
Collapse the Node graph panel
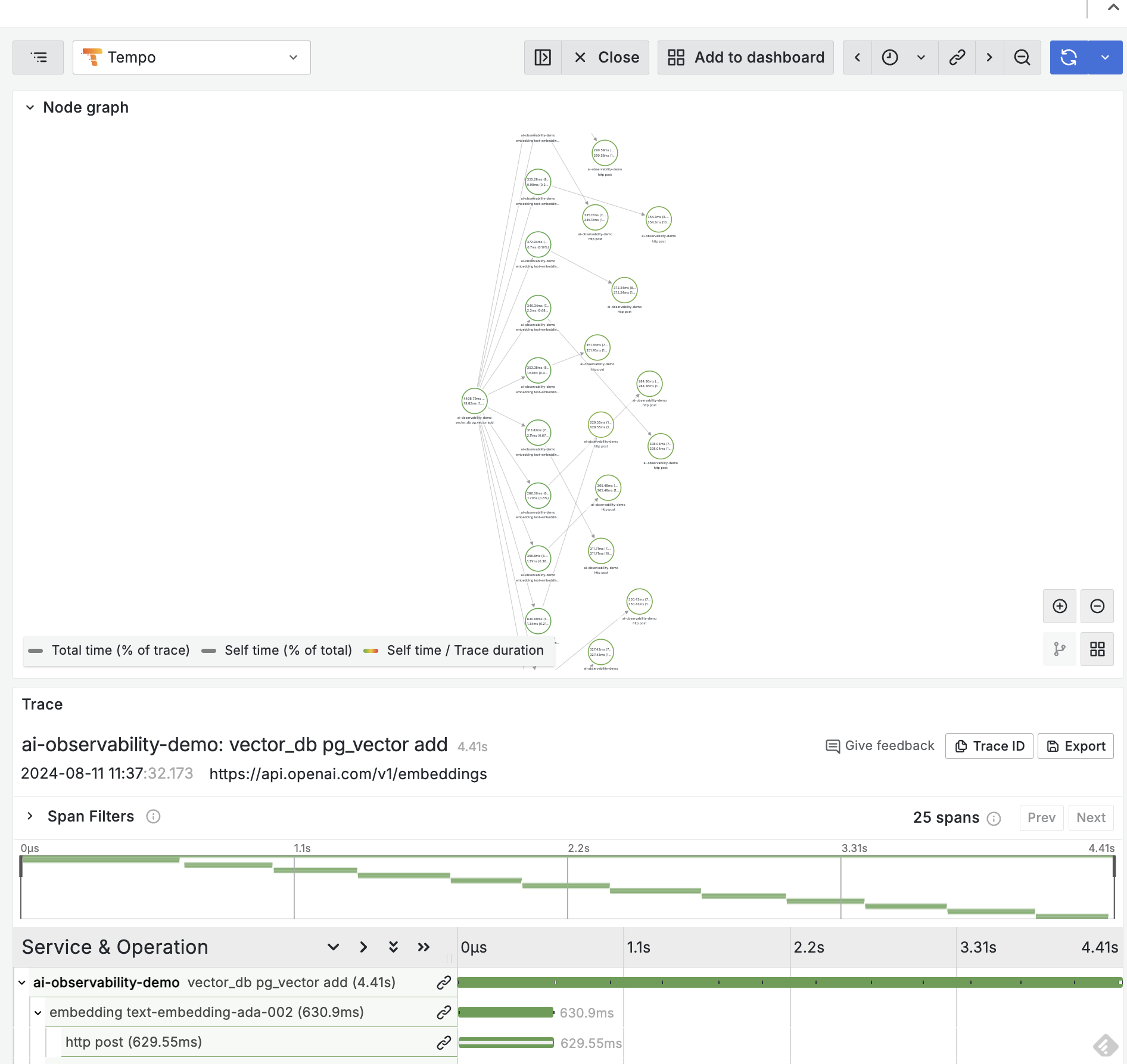tap(30, 107)
